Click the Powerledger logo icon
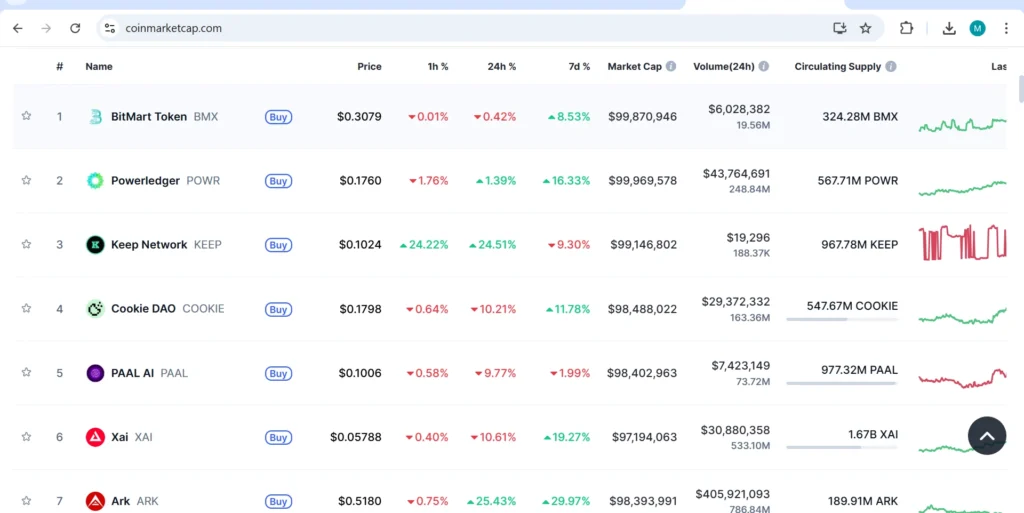 pyautogui.click(x=95, y=181)
